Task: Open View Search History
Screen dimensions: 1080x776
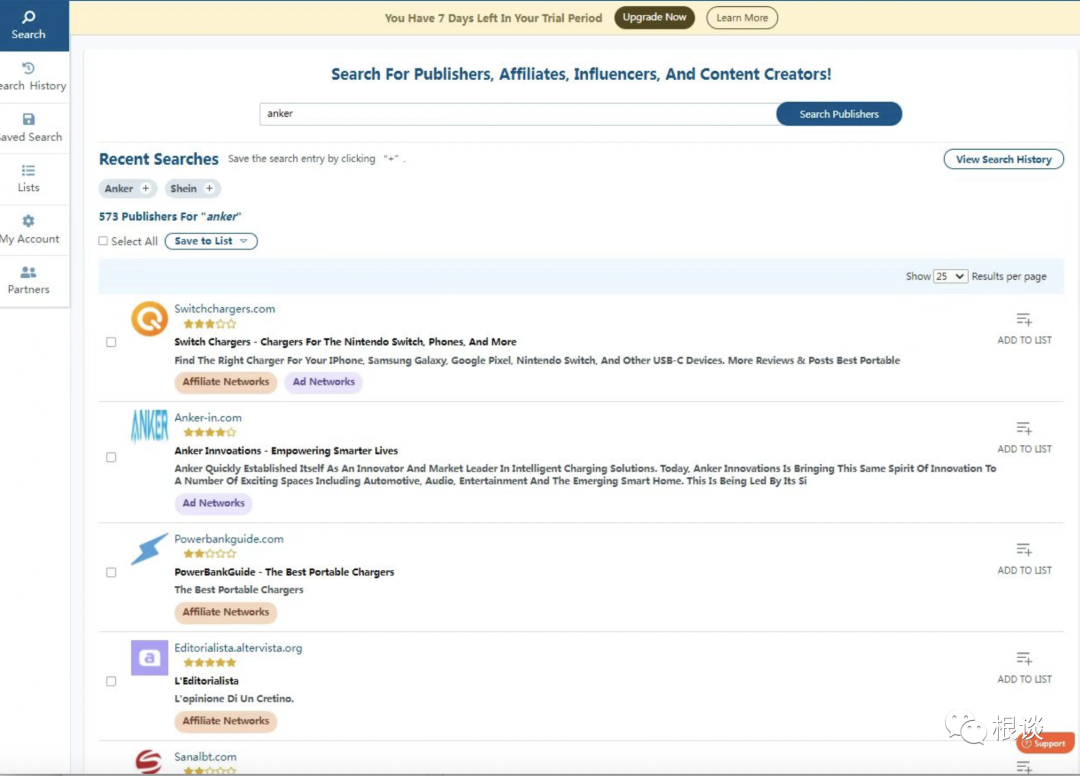Action: pos(1004,159)
